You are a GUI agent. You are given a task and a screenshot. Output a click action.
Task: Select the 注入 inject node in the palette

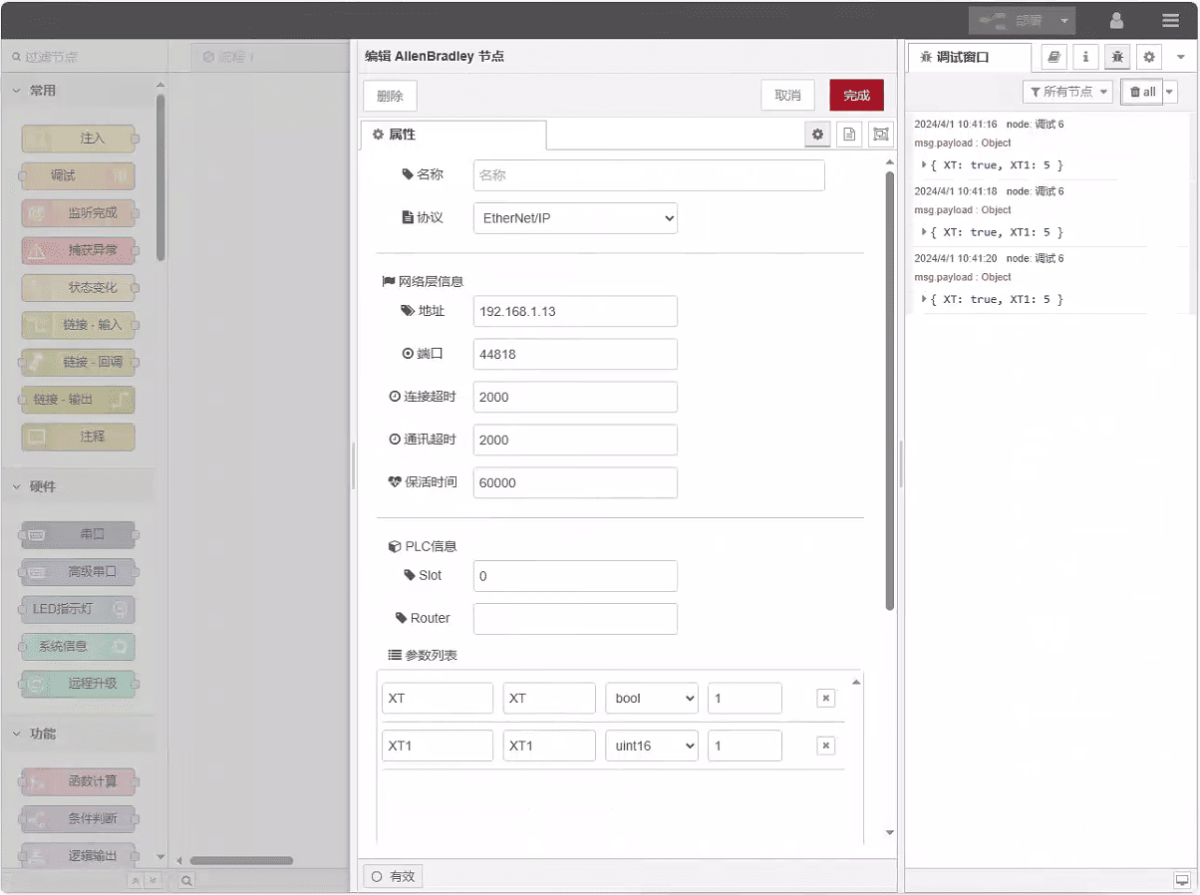click(x=80, y=139)
